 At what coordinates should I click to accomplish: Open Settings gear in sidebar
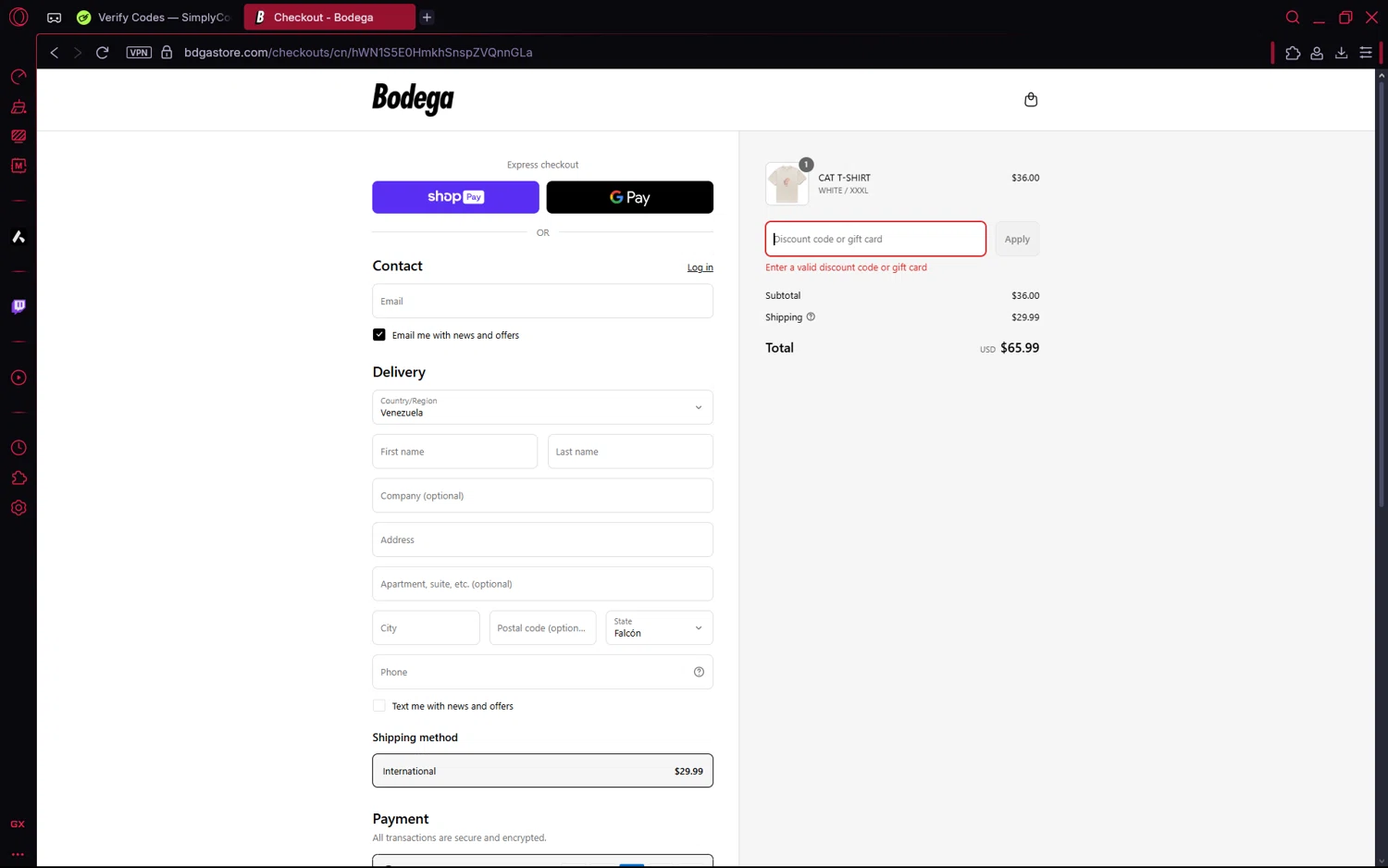tap(19, 508)
